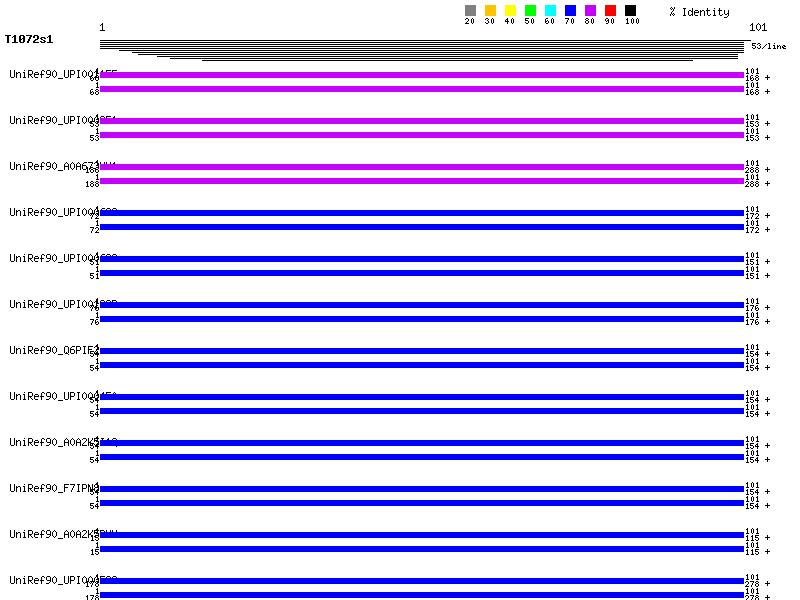Click the black query coverage line stack
This screenshot has width=800, height=600.
422,49
